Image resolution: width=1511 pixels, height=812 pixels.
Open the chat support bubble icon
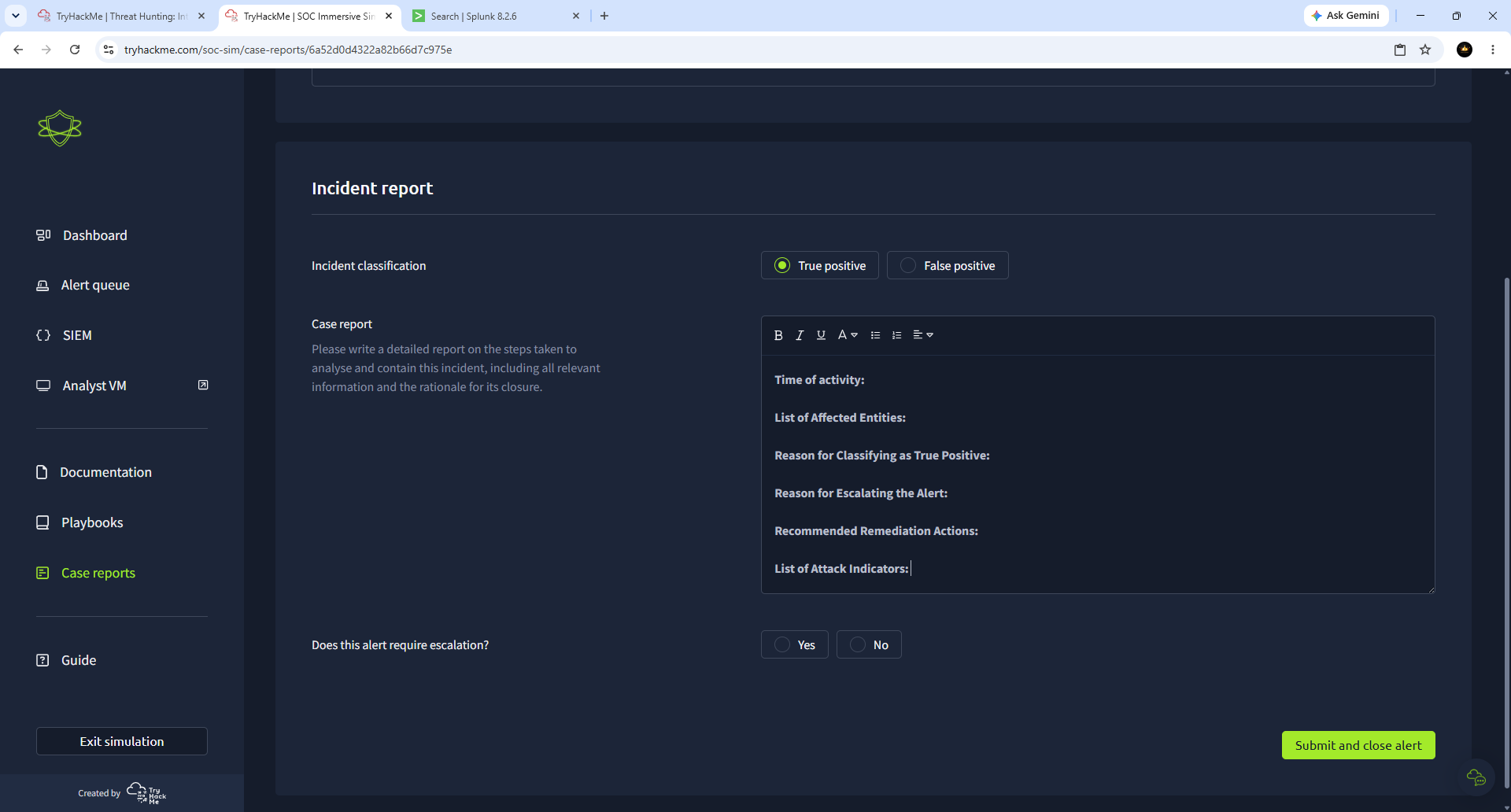(x=1476, y=777)
